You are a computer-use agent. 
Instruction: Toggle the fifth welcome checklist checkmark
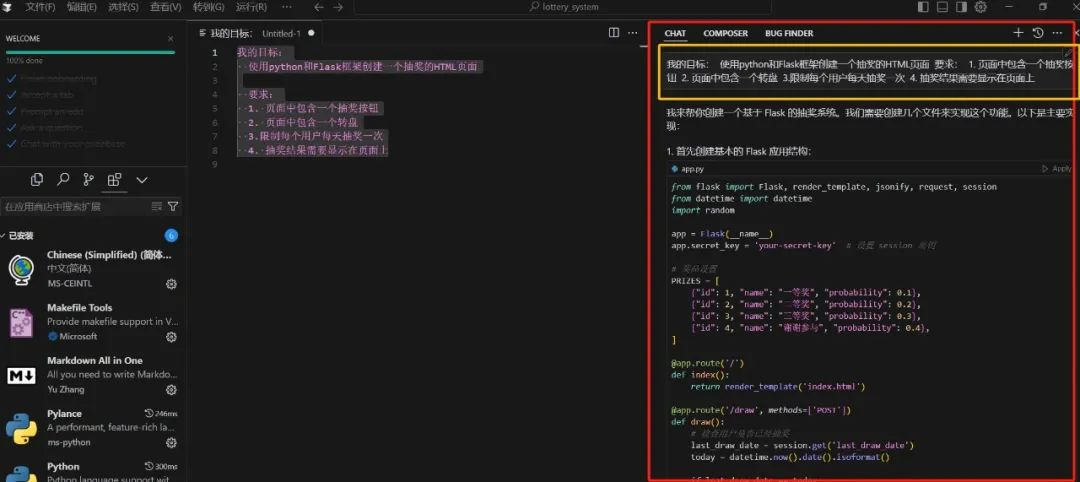point(11,144)
